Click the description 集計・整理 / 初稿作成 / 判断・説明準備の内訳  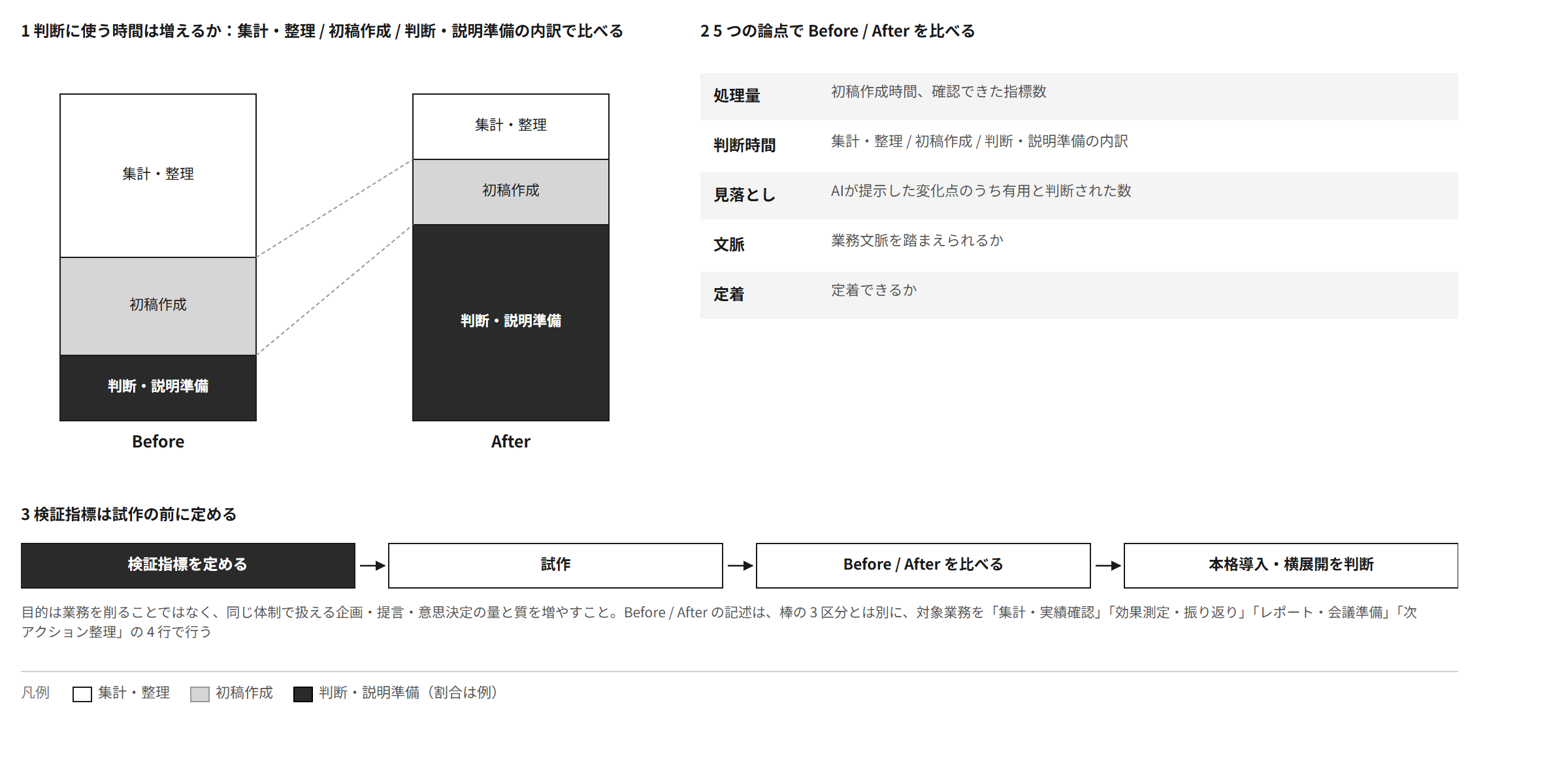979,141
